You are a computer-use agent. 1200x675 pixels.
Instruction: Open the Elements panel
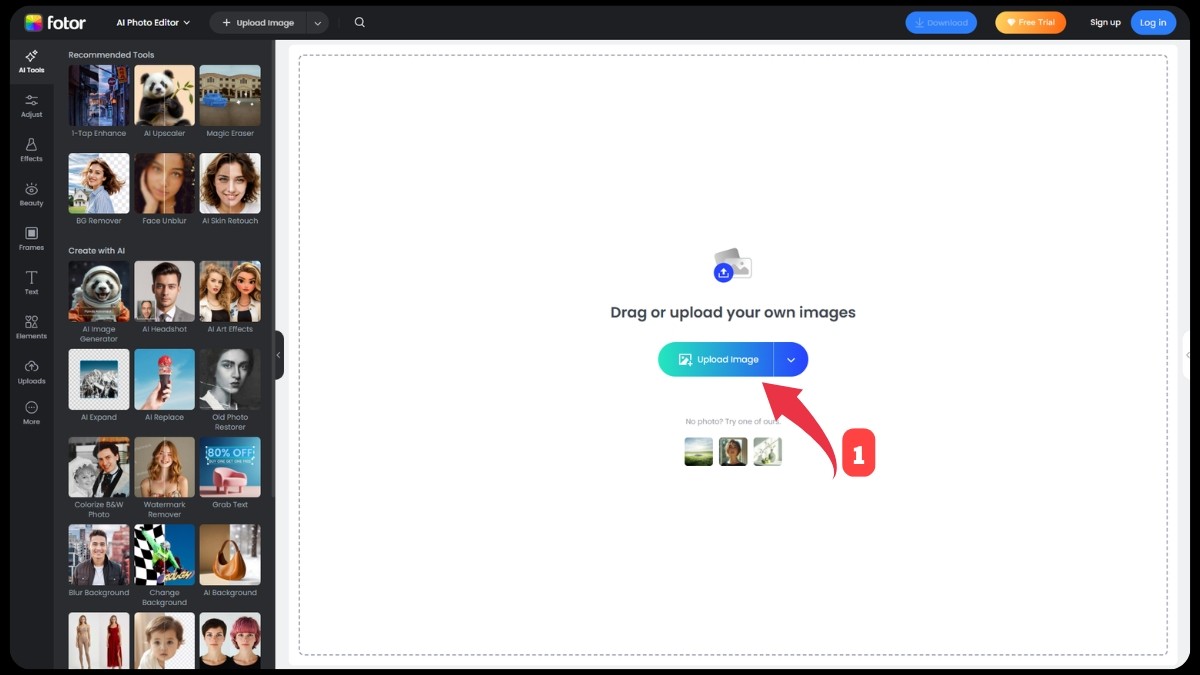point(31,327)
